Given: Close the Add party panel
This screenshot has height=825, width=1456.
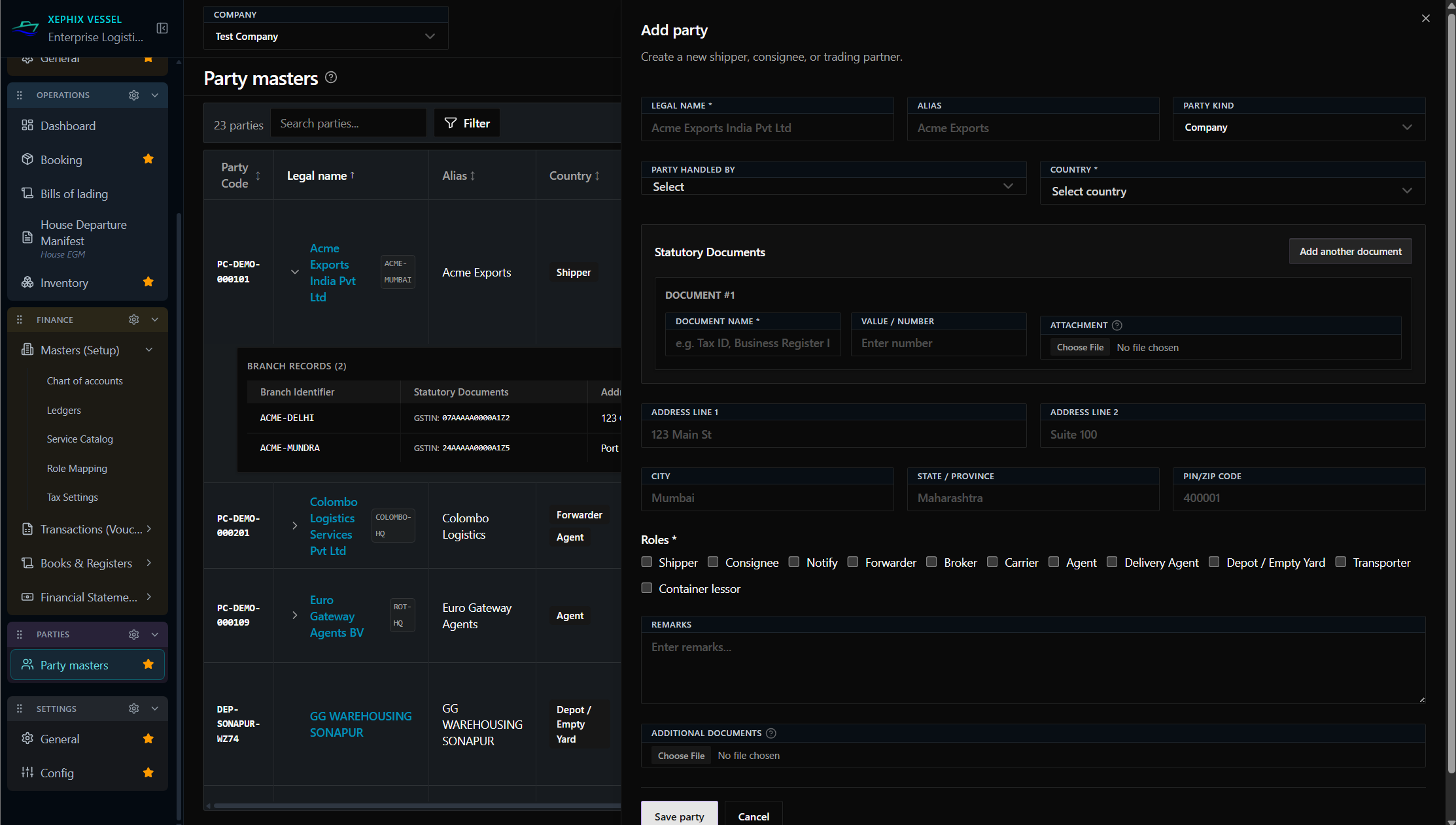Looking at the screenshot, I should pos(1426,18).
